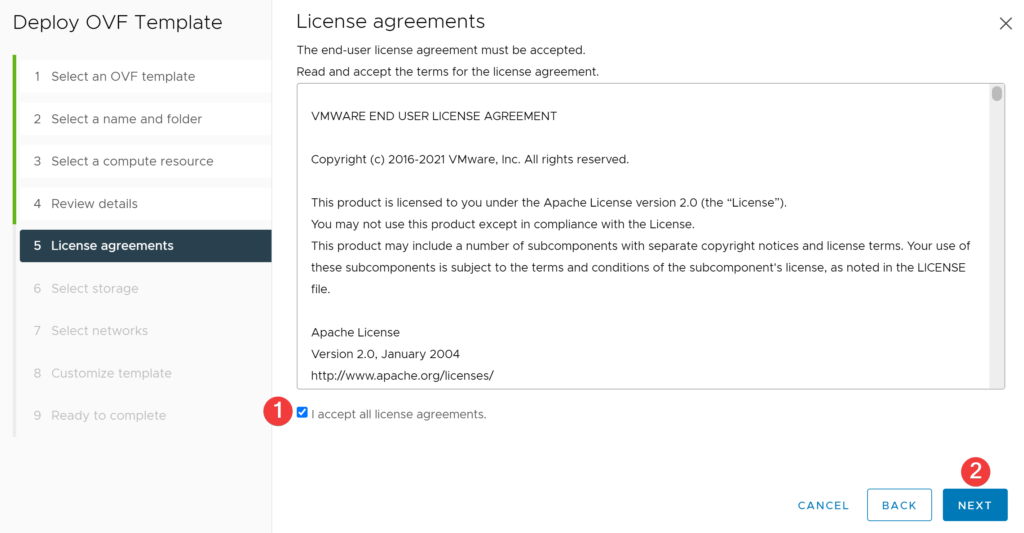This screenshot has height=533, width=1024.
Task: Cancel the OVF deployment wizard
Action: pyautogui.click(x=823, y=506)
